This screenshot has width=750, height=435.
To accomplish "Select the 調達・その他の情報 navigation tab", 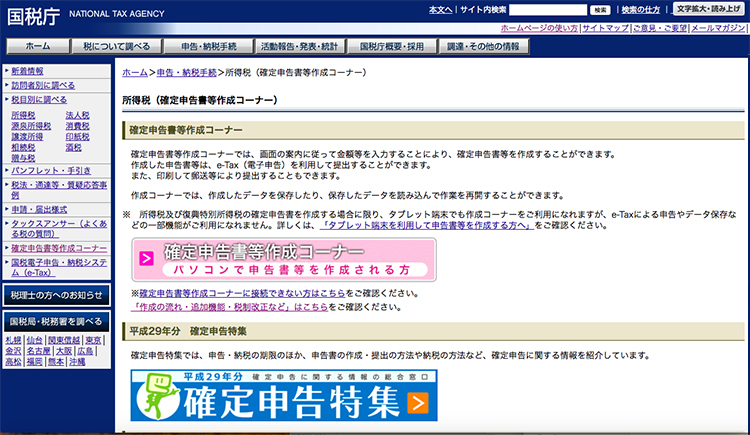I will click(x=484, y=46).
